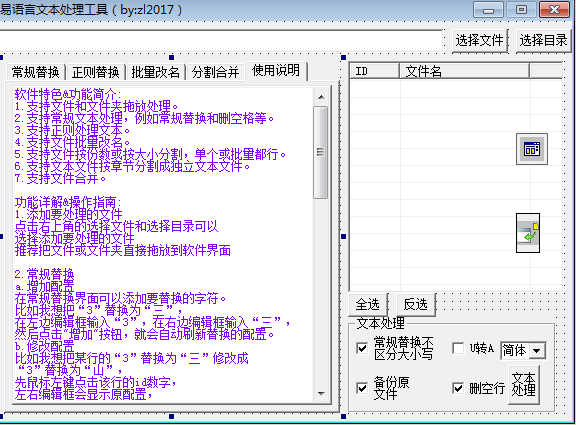Click the drag-drop component icon with green arrow
576x425 pixels.
pos(528,233)
